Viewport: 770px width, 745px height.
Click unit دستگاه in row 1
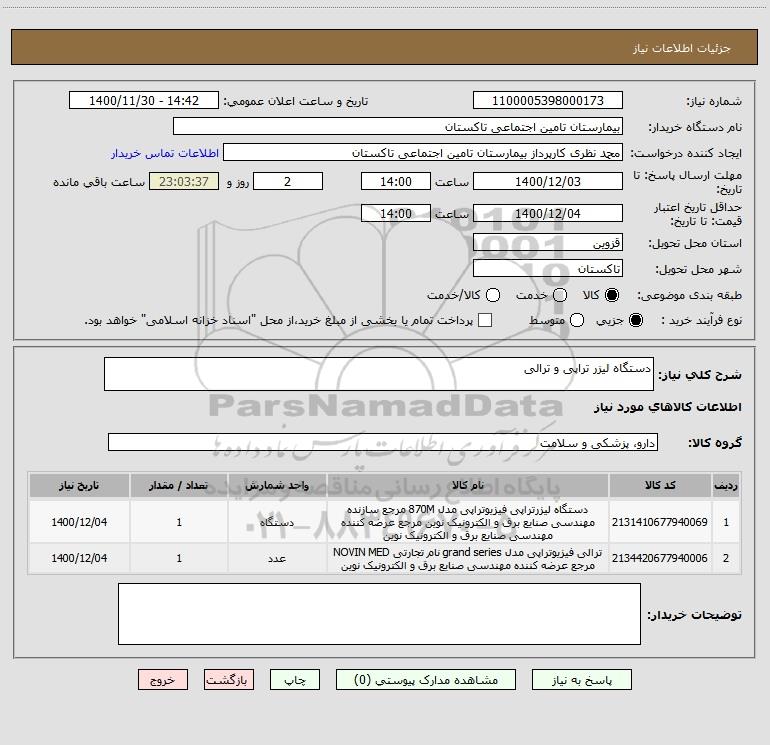pos(277,522)
